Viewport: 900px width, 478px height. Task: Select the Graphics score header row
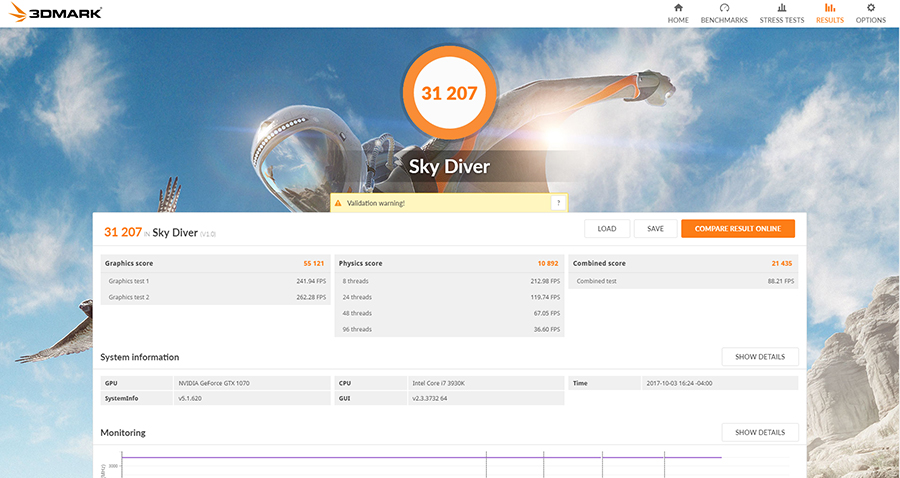tap(215, 263)
